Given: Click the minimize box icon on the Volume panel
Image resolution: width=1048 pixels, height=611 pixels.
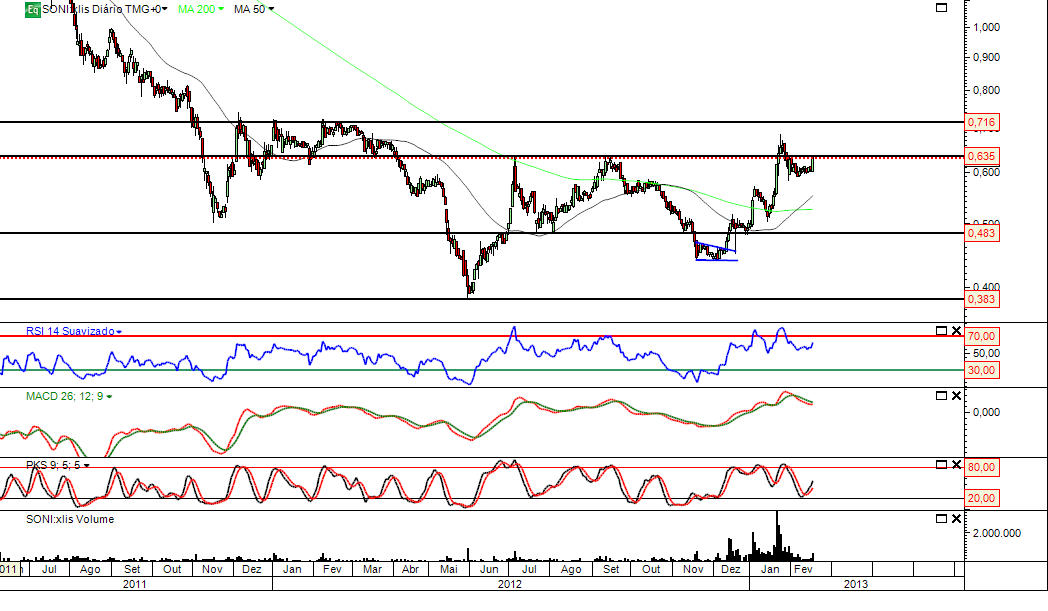Looking at the screenshot, I should [939, 518].
